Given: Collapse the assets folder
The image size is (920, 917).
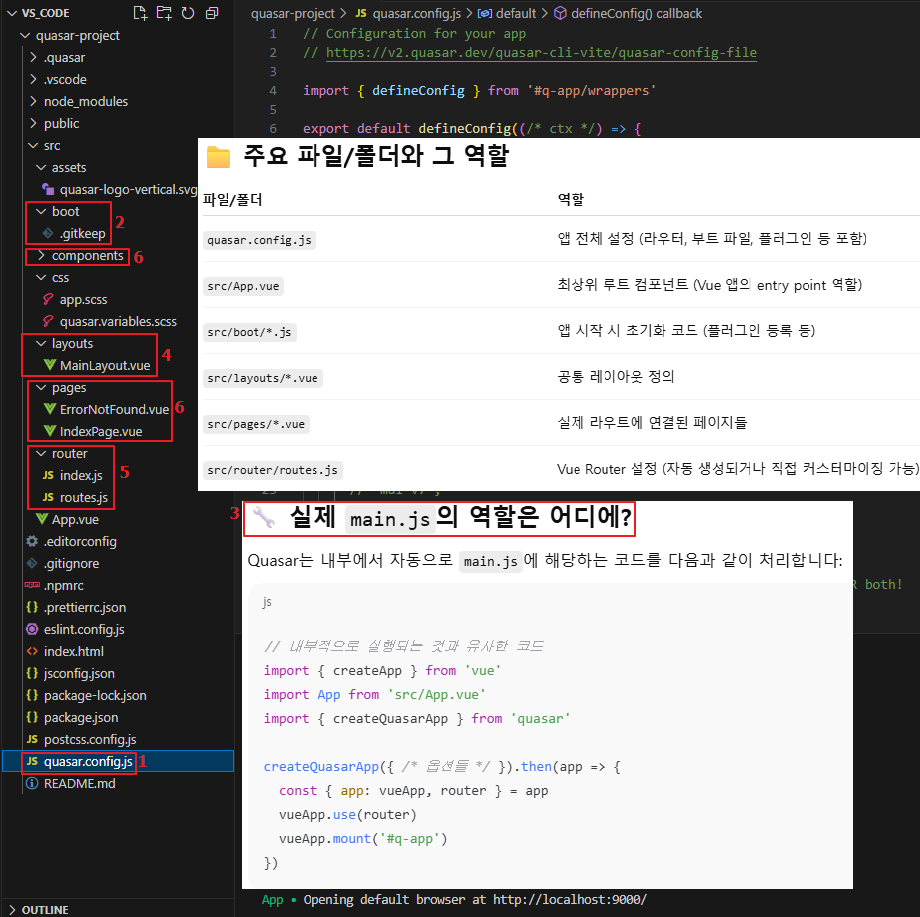Looking at the screenshot, I should tap(41, 167).
